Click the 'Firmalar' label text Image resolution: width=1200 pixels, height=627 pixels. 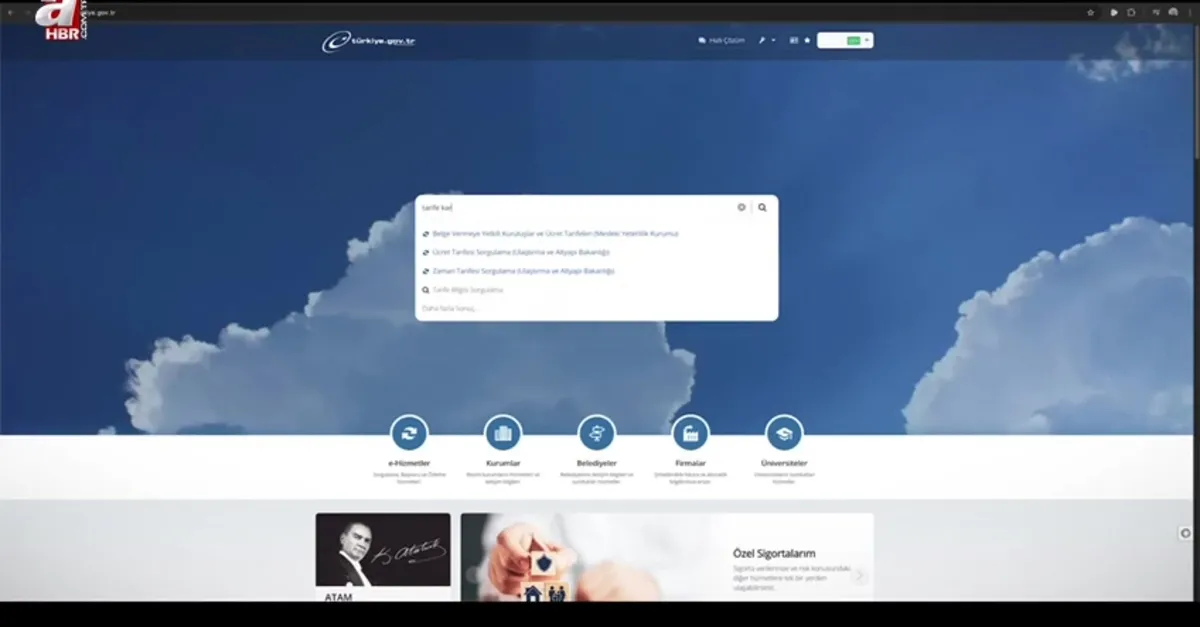point(690,464)
